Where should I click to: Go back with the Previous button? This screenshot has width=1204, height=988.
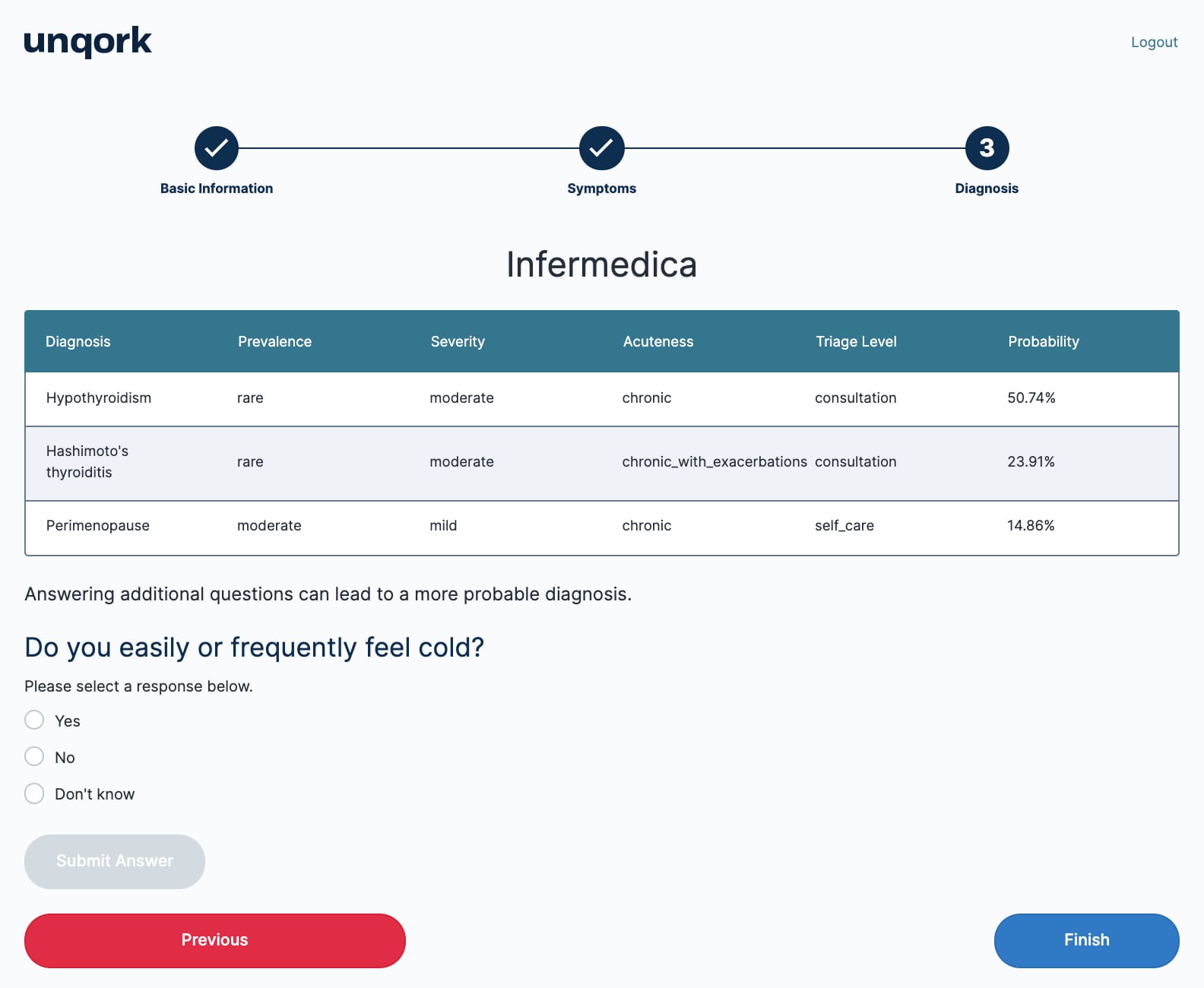[215, 940]
